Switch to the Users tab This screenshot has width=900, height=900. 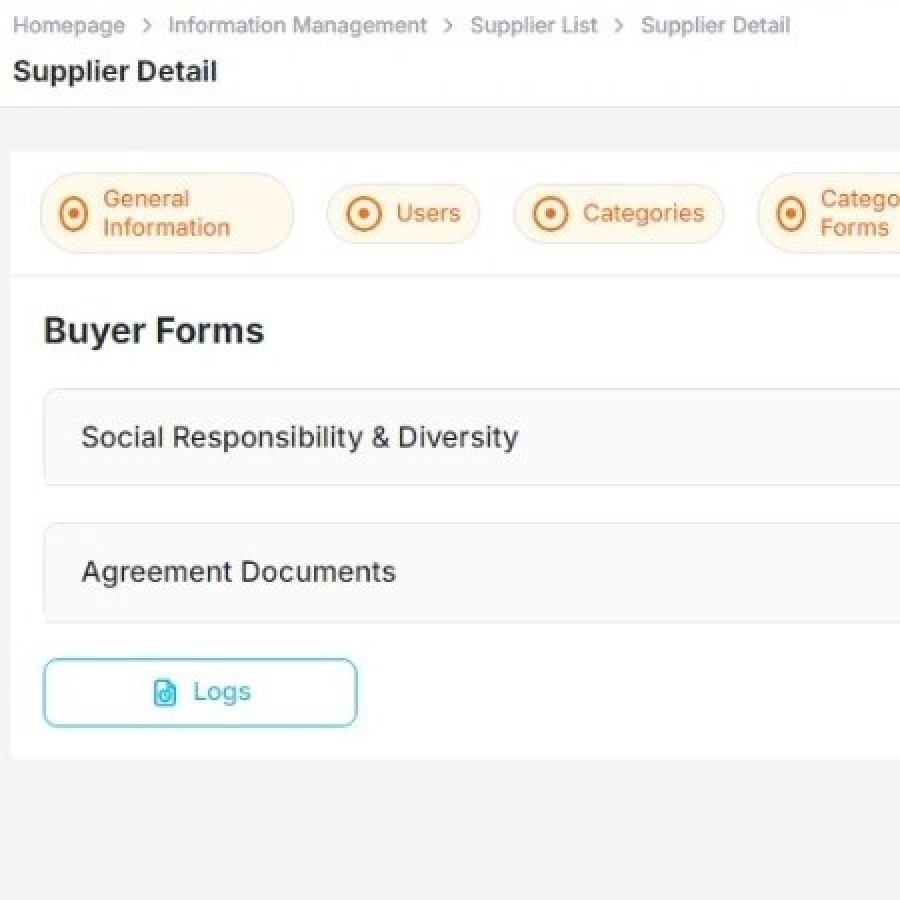[x=427, y=213]
